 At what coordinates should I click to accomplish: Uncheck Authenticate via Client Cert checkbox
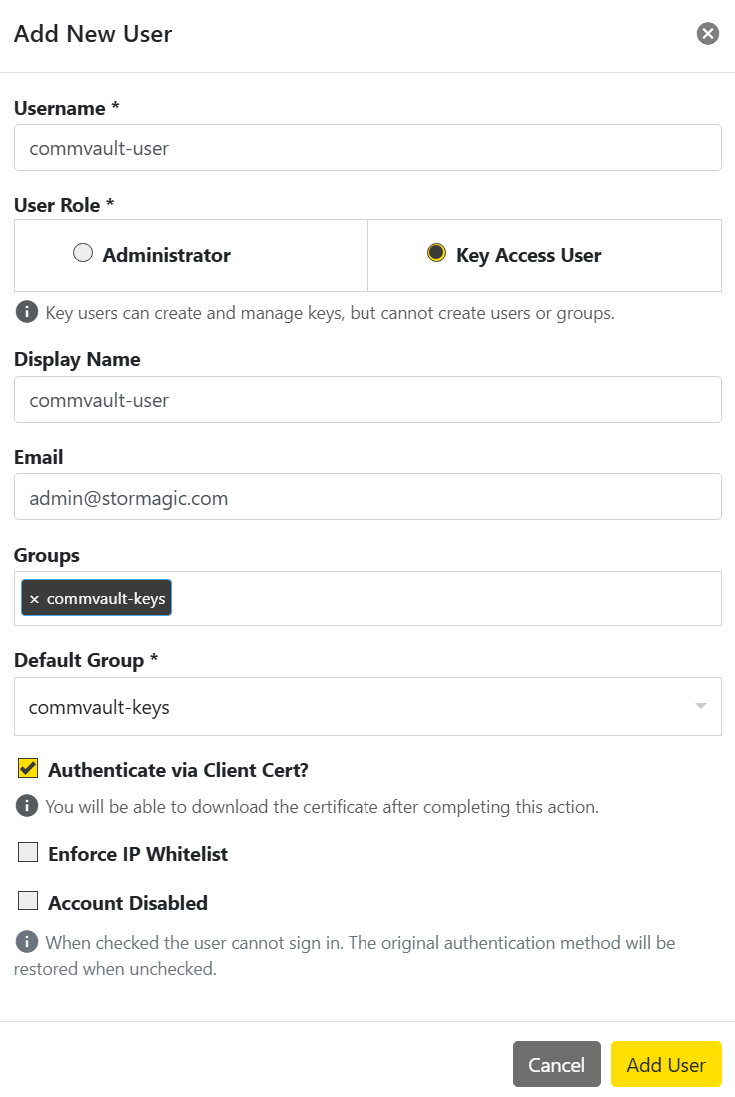click(x=28, y=768)
